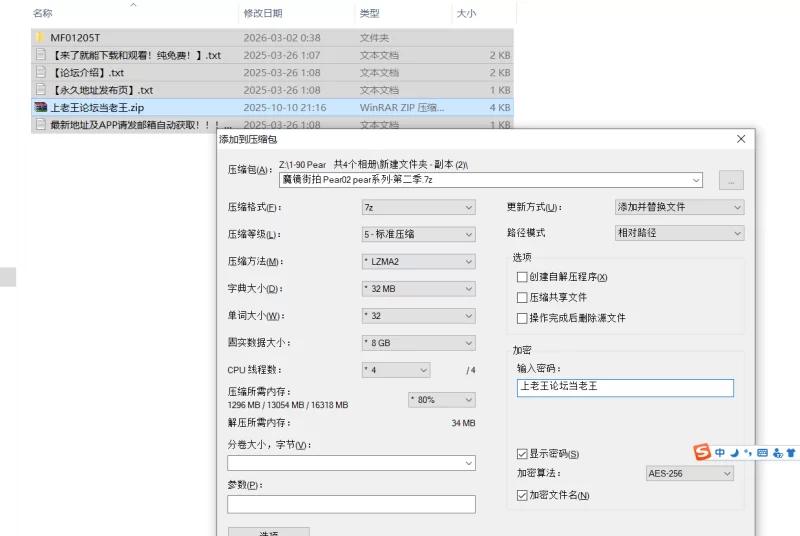
Task: Sort files by 名称 column header
Action: click(x=43, y=13)
